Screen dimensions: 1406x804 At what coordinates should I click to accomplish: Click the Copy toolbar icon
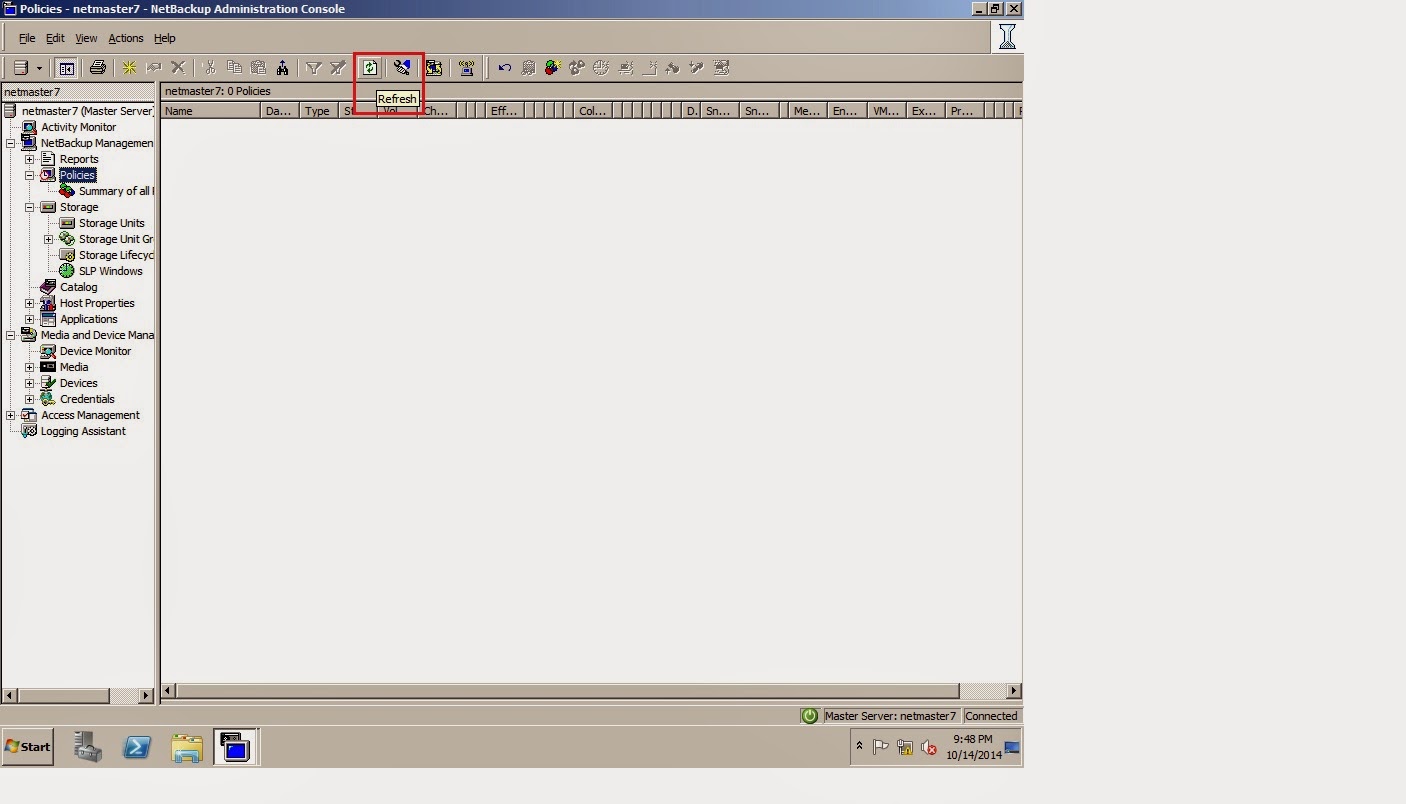click(234, 68)
